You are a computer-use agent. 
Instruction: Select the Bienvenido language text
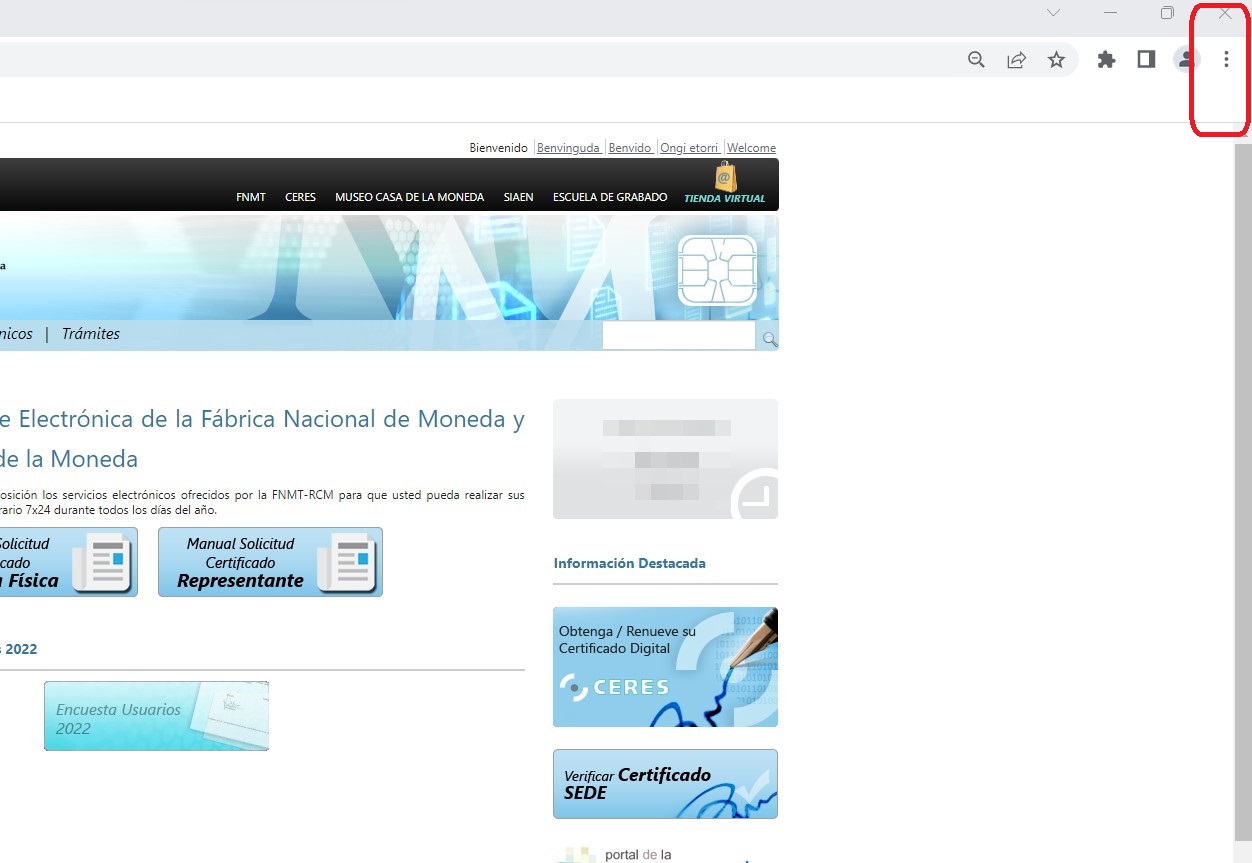(x=498, y=148)
